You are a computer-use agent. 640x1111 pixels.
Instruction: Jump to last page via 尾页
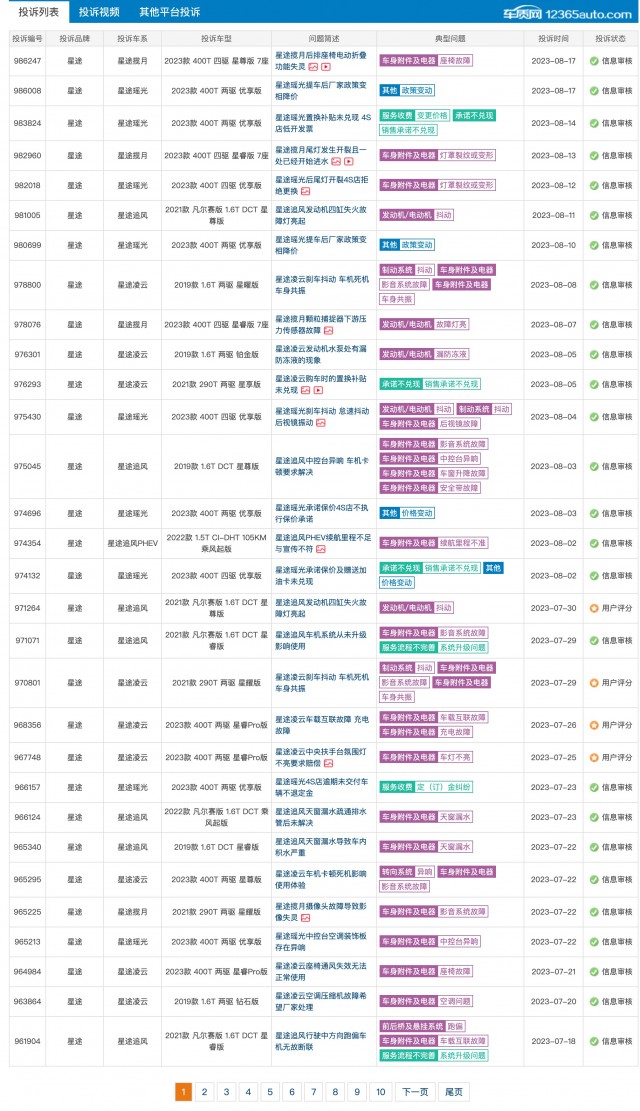[x=454, y=1091]
